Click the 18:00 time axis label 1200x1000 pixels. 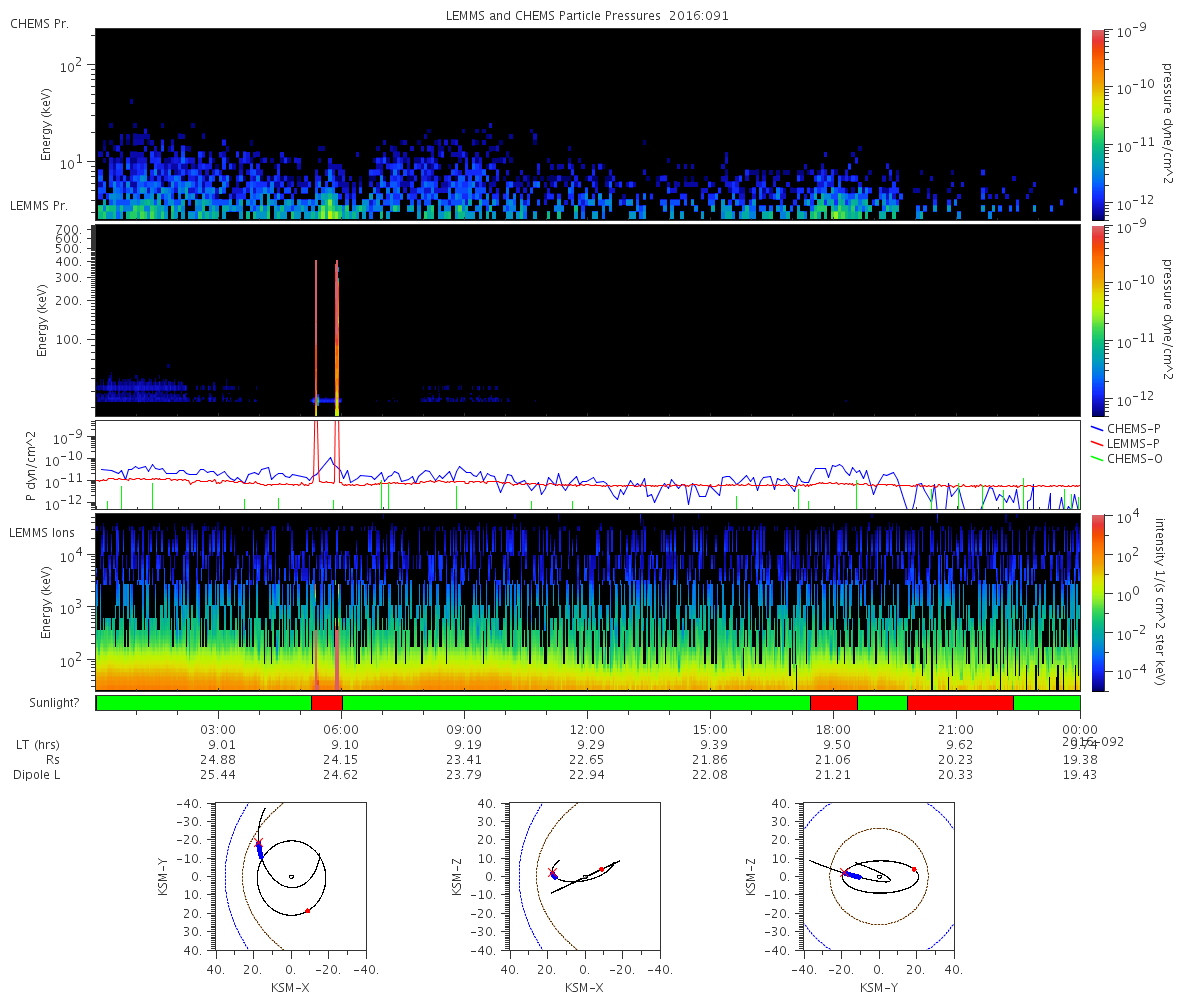point(833,728)
